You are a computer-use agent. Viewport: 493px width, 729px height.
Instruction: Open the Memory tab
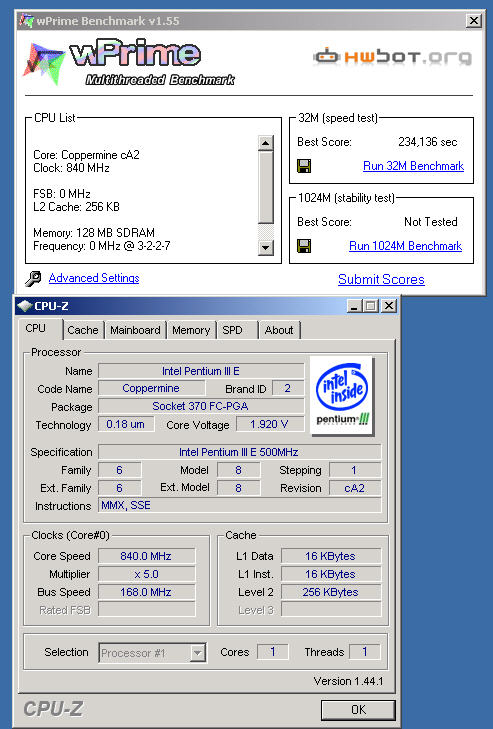click(x=191, y=330)
